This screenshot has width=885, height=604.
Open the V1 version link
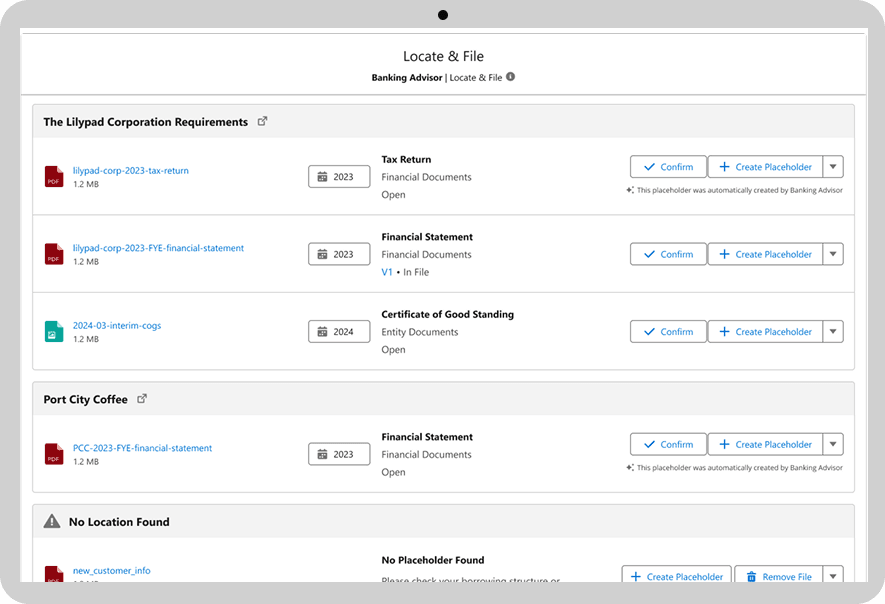click(x=387, y=272)
